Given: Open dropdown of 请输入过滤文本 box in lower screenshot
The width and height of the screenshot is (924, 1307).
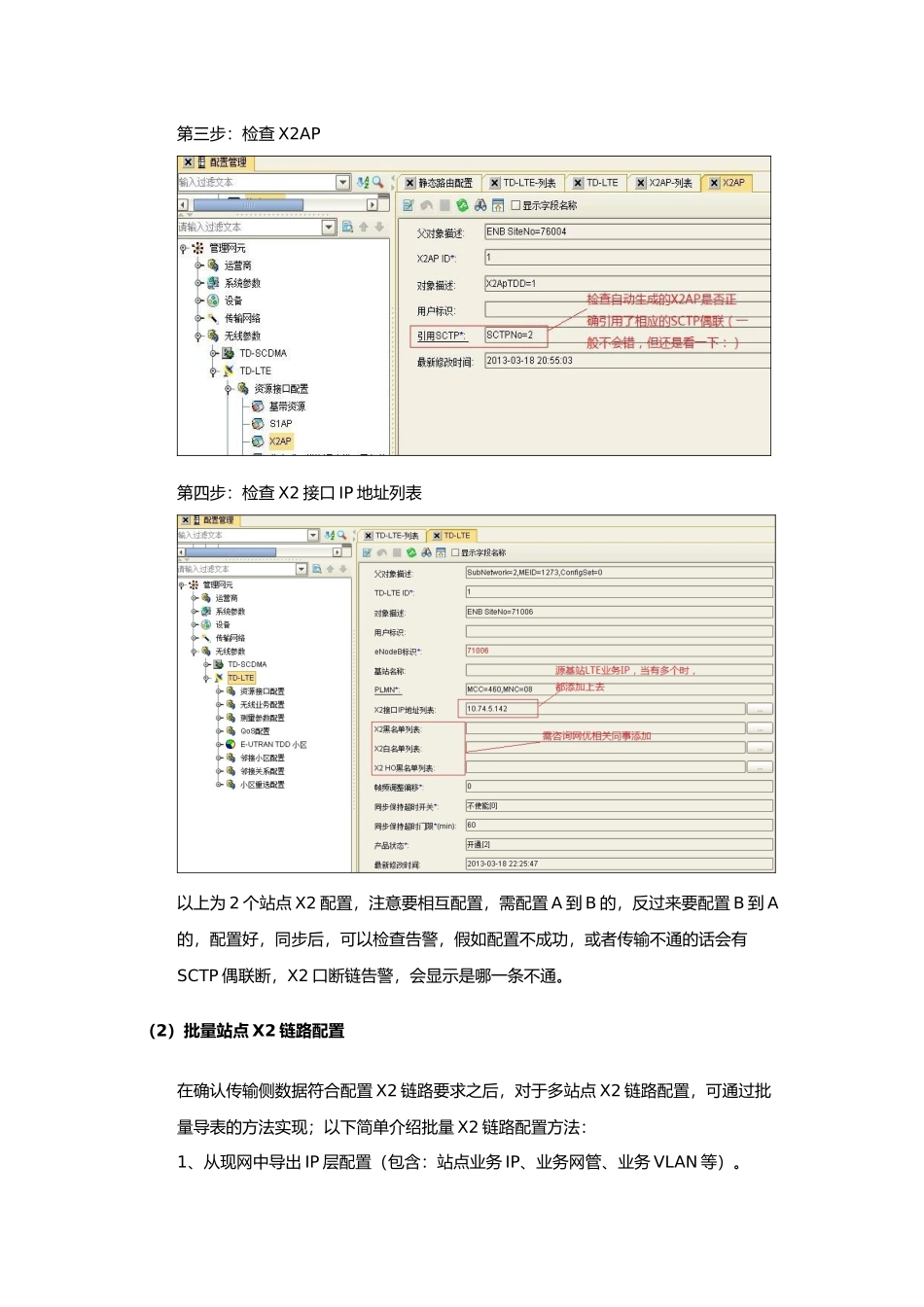Looking at the screenshot, I should (x=302, y=570).
